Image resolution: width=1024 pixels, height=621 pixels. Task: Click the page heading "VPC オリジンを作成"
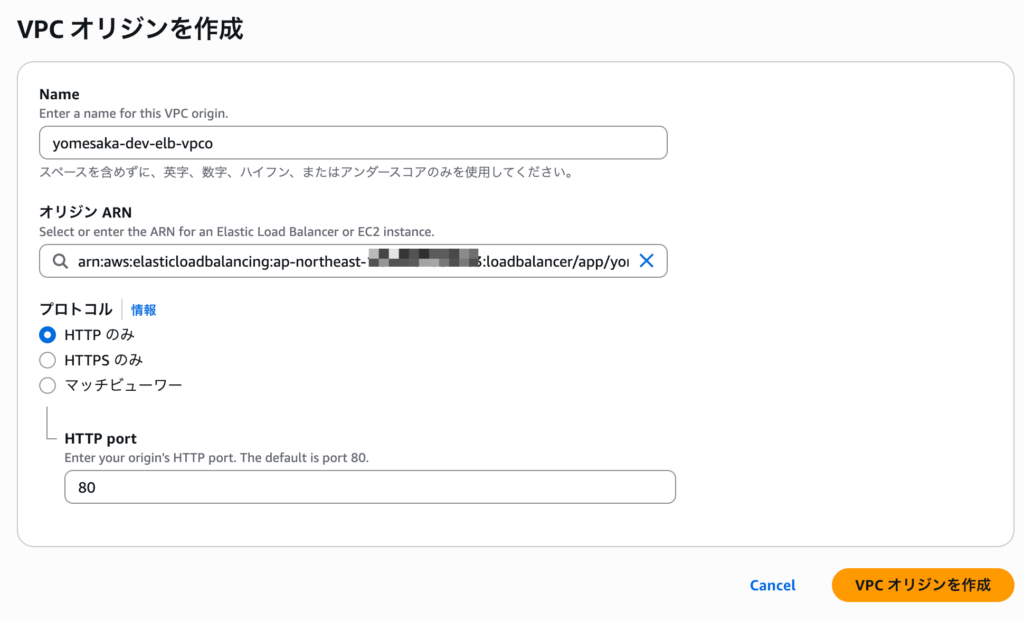pos(130,28)
